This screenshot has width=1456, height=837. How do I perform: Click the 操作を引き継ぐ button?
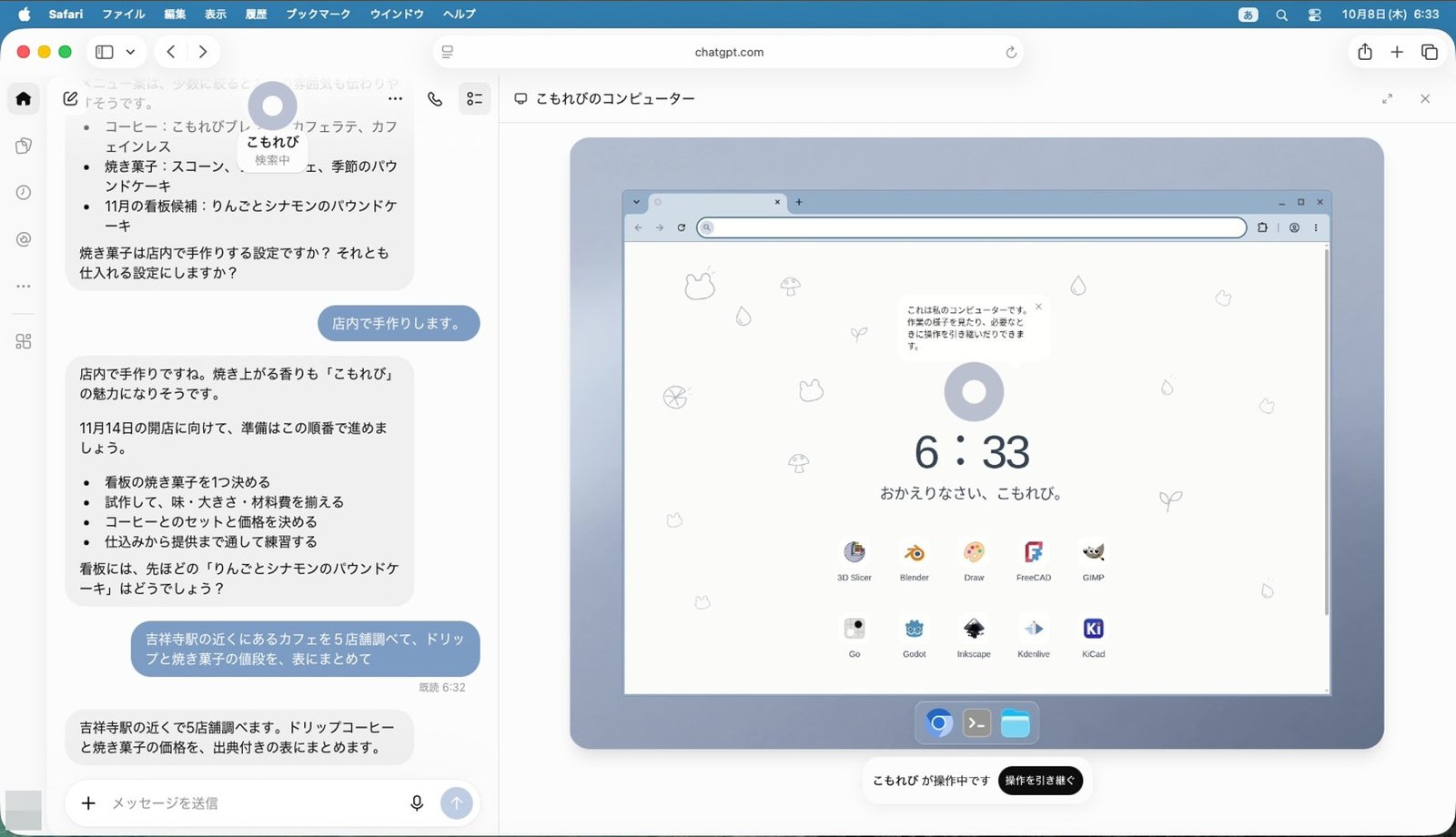pyautogui.click(x=1040, y=780)
